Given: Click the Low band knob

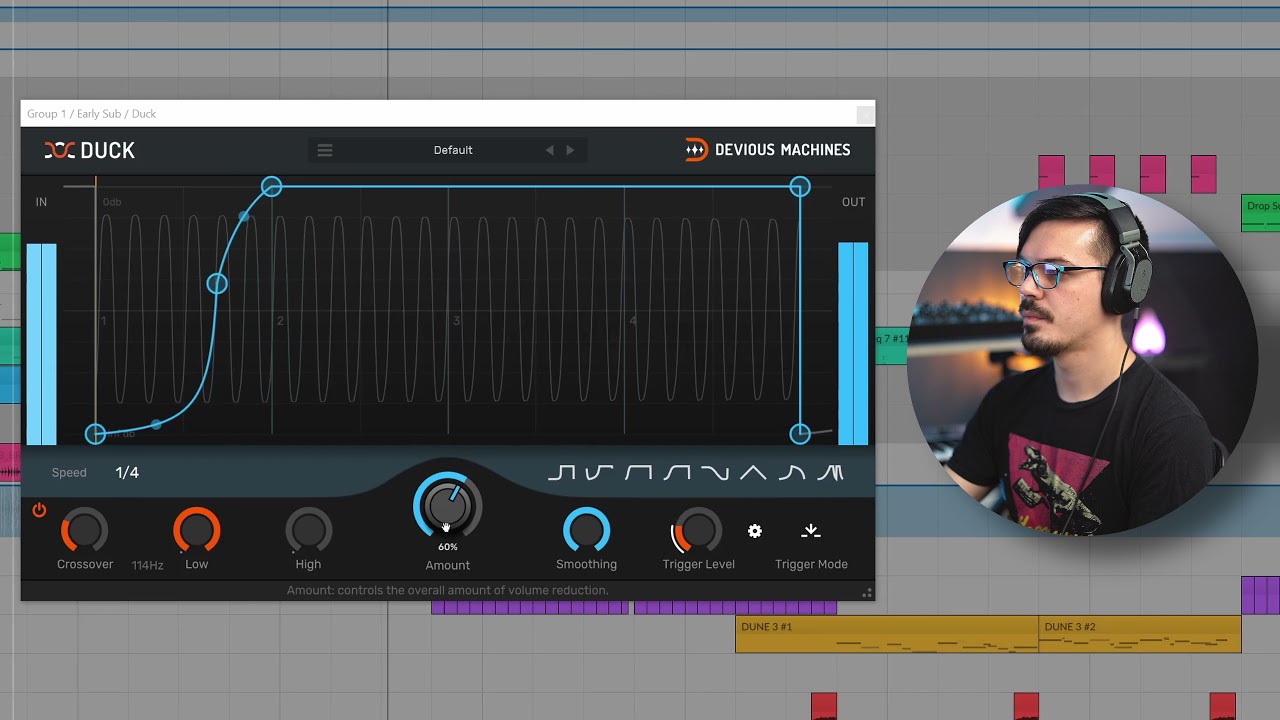Looking at the screenshot, I should pyautogui.click(x=196, y=530).
